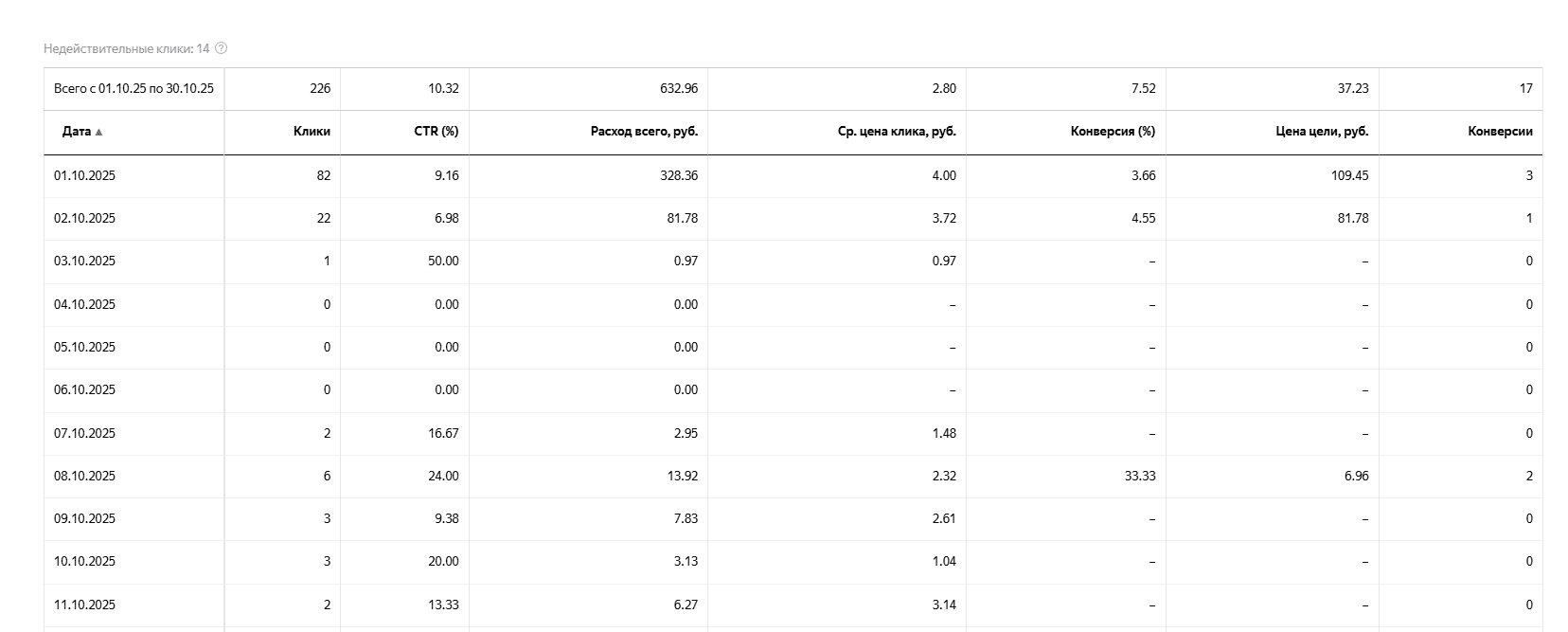Sort table by Клики column header
Viewport: 1568px width, 632px height.
click(x=312, y=132)
